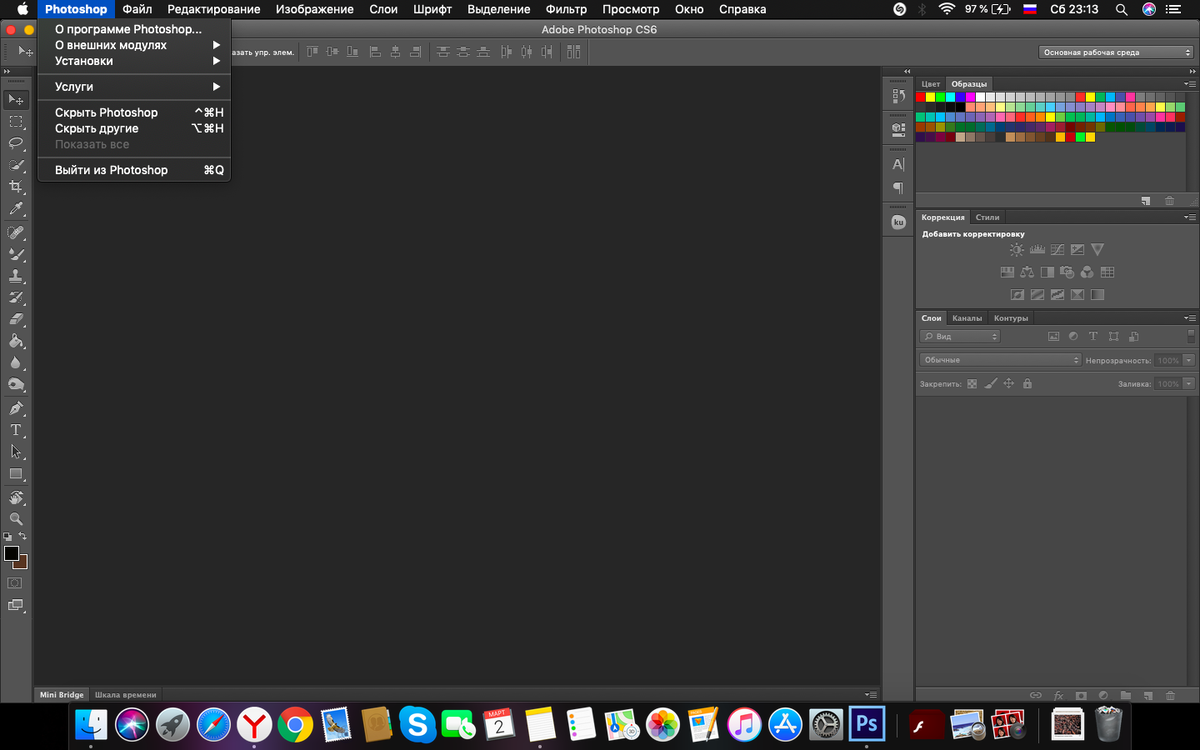The image size is (1200, 750).
Task: Toggle Quick Mask mode
Action: (x=16, y=582)
